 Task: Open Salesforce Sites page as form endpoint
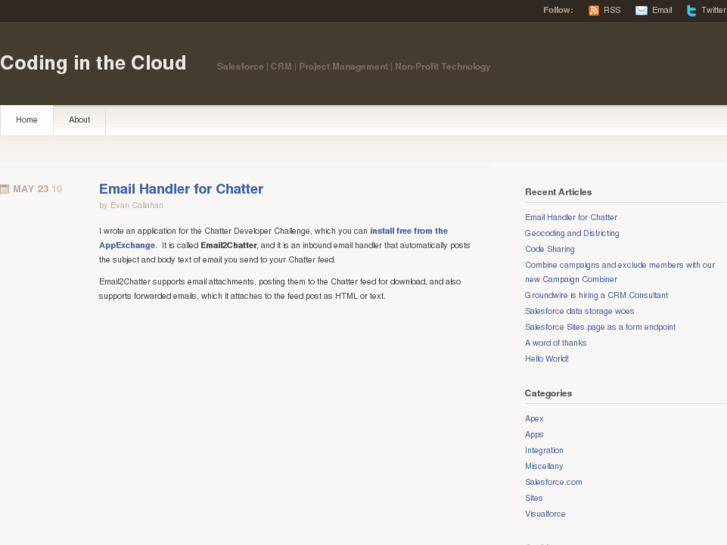[600, 327]
